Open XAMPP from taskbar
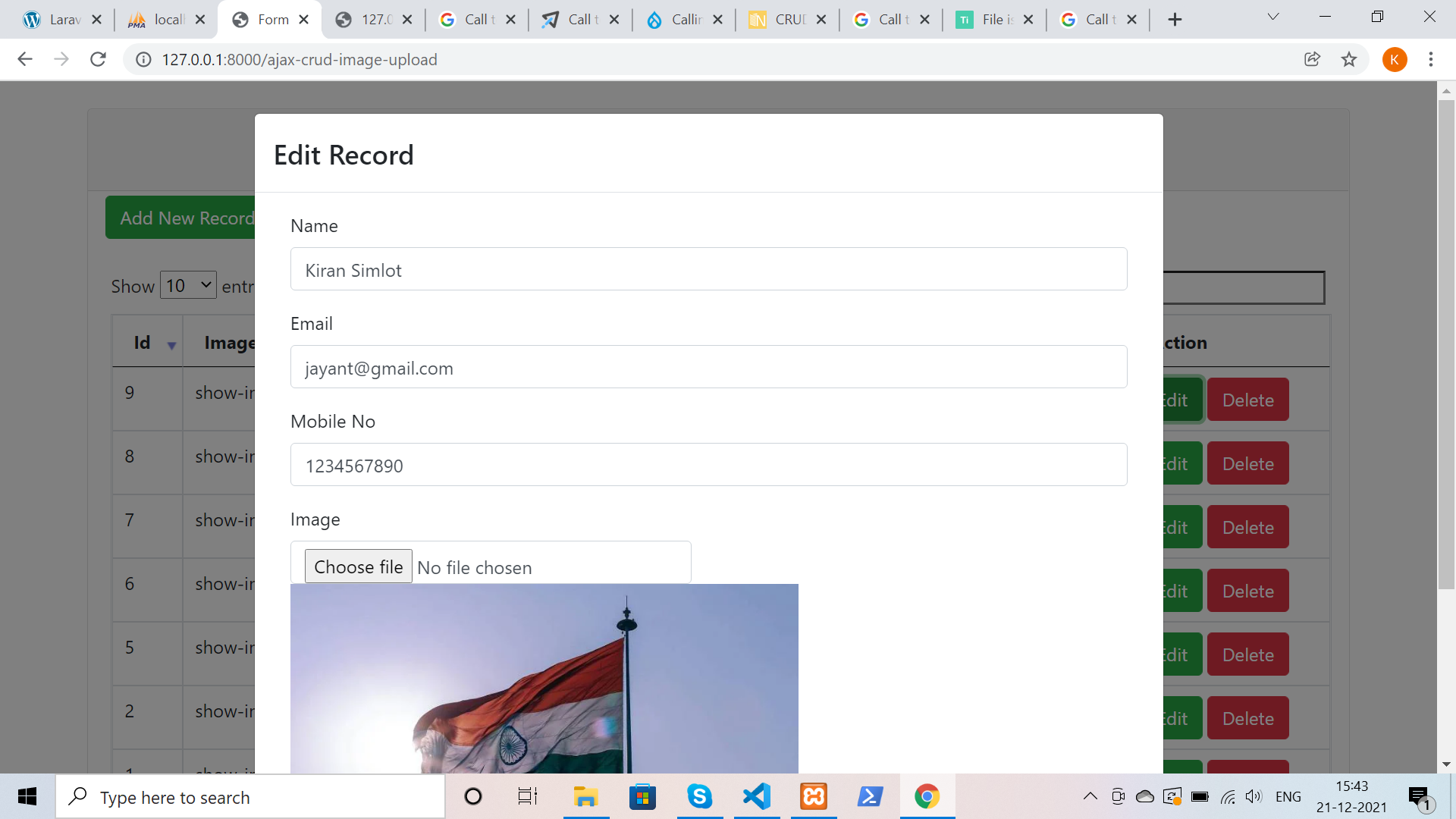1456x819 pixels. coord(813,796)
